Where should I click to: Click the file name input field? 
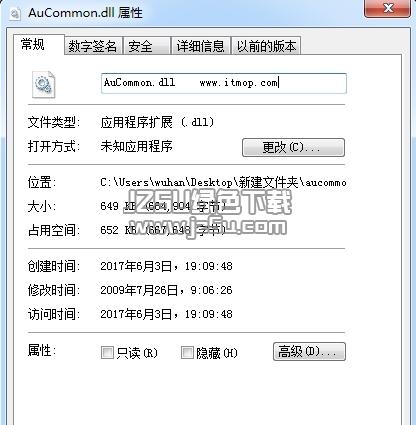(x=224, y=83)
